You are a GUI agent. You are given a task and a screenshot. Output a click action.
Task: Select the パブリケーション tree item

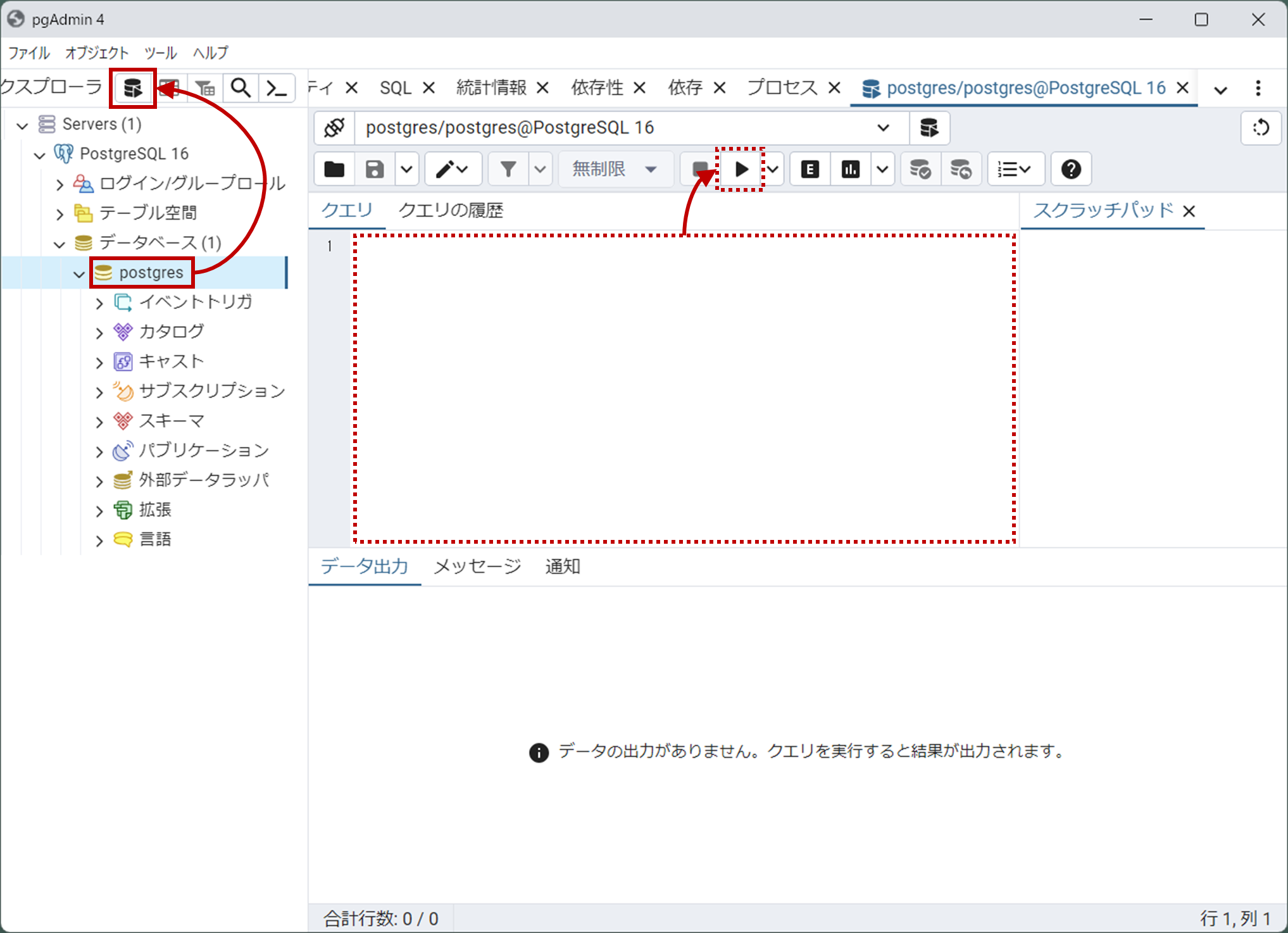pos(204,451)
